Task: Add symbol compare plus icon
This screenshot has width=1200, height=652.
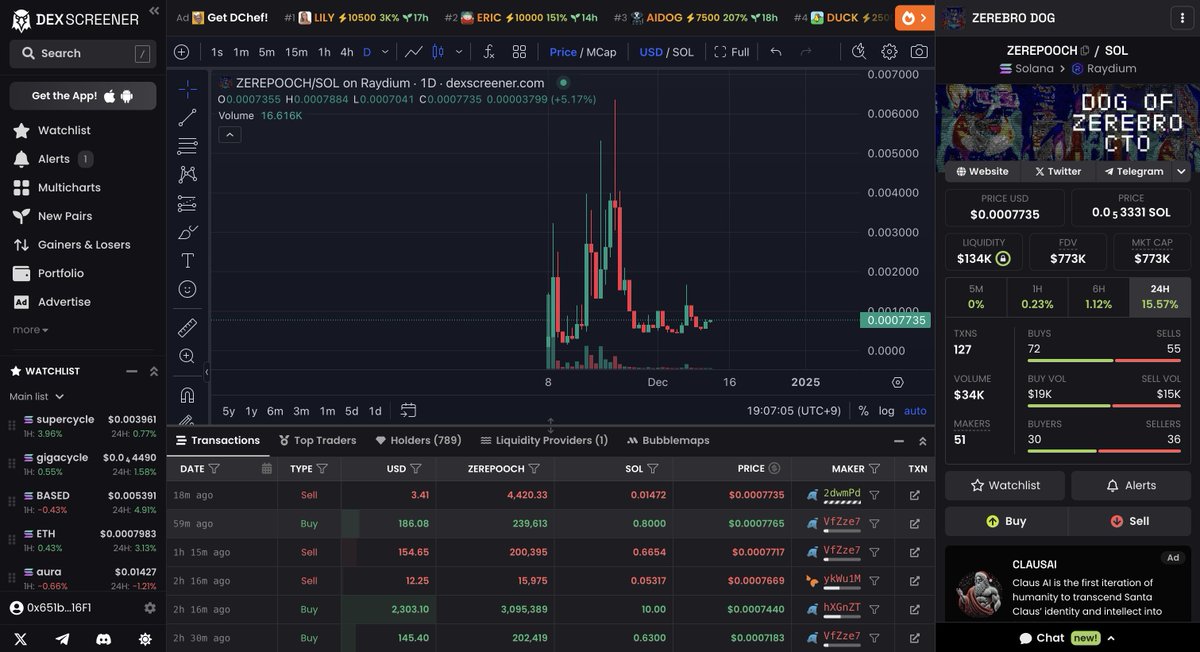Action: point(181,52)
